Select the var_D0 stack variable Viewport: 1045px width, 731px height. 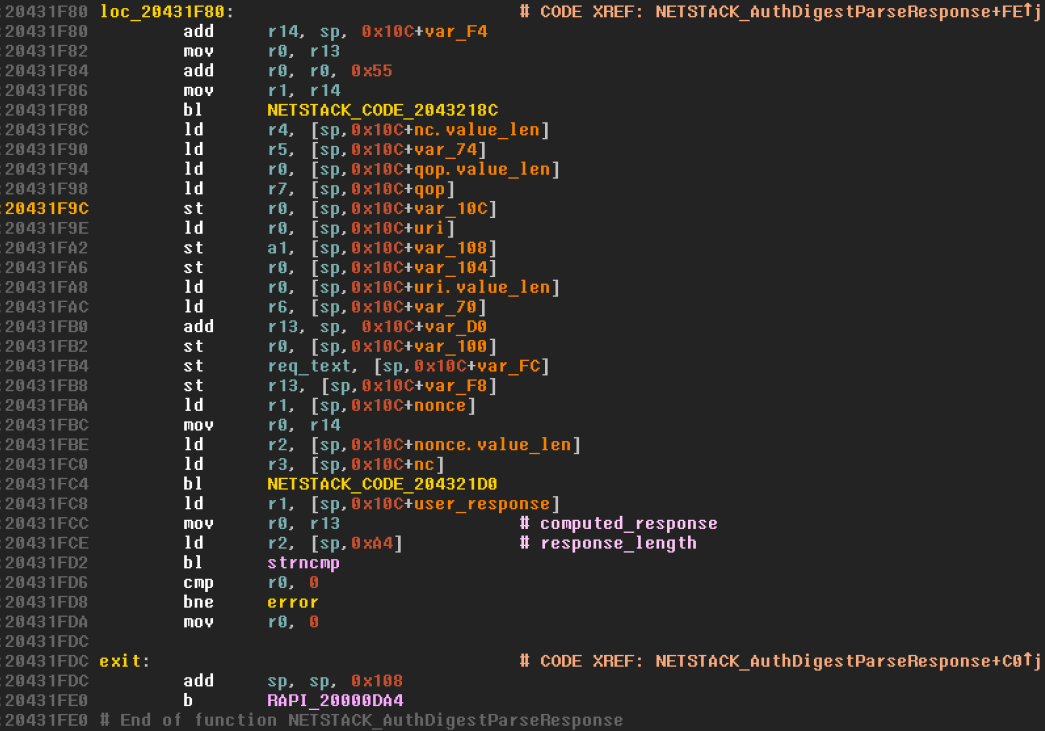(x=456, y=327)
